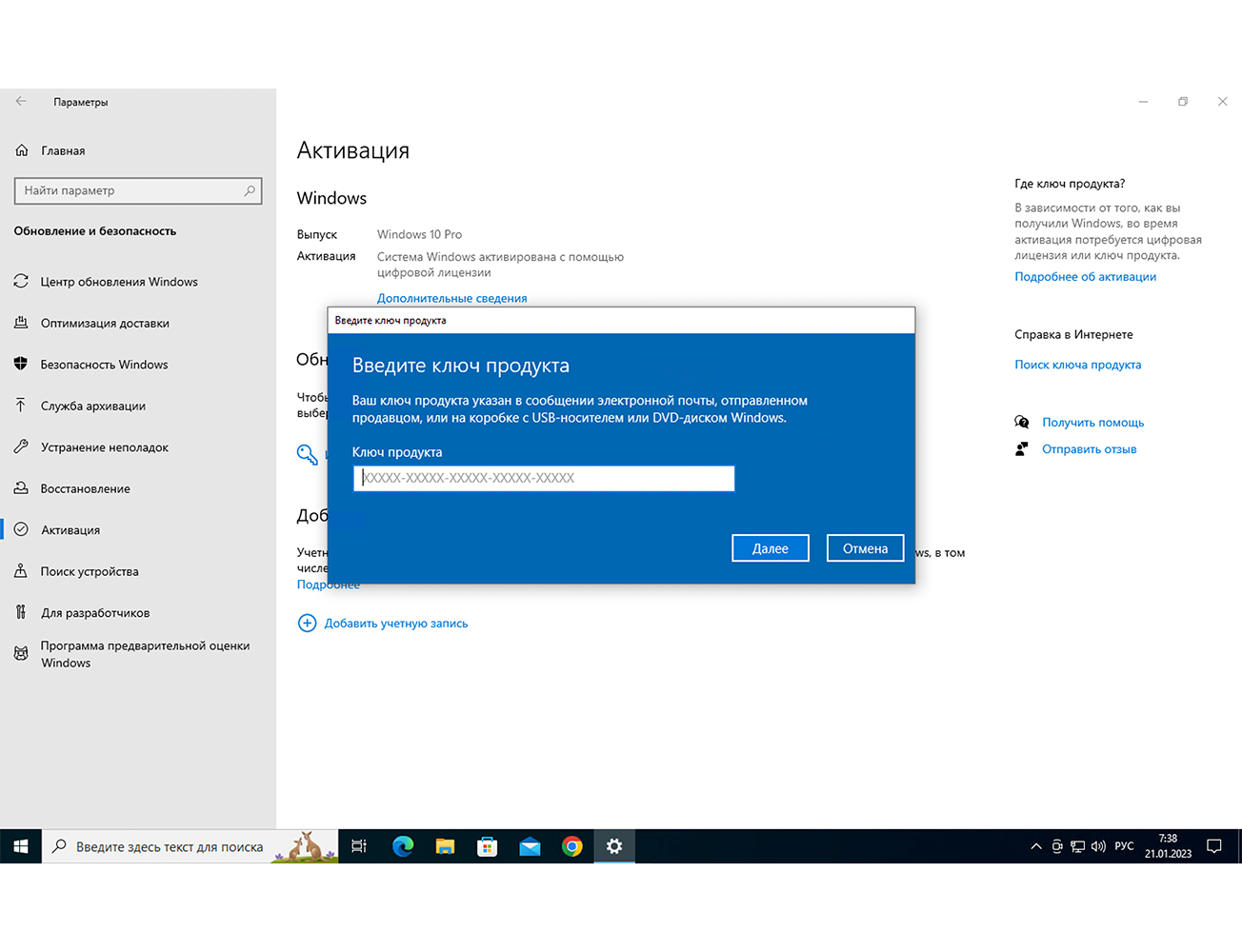Click the Активация checkmark circle icon

(x=21, y=529)
